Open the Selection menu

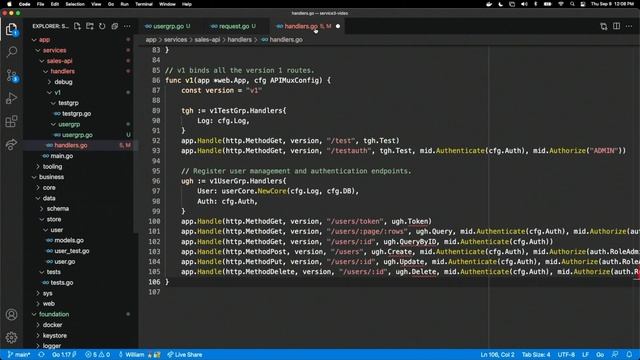pyautogui.click(x=75, y=4)
